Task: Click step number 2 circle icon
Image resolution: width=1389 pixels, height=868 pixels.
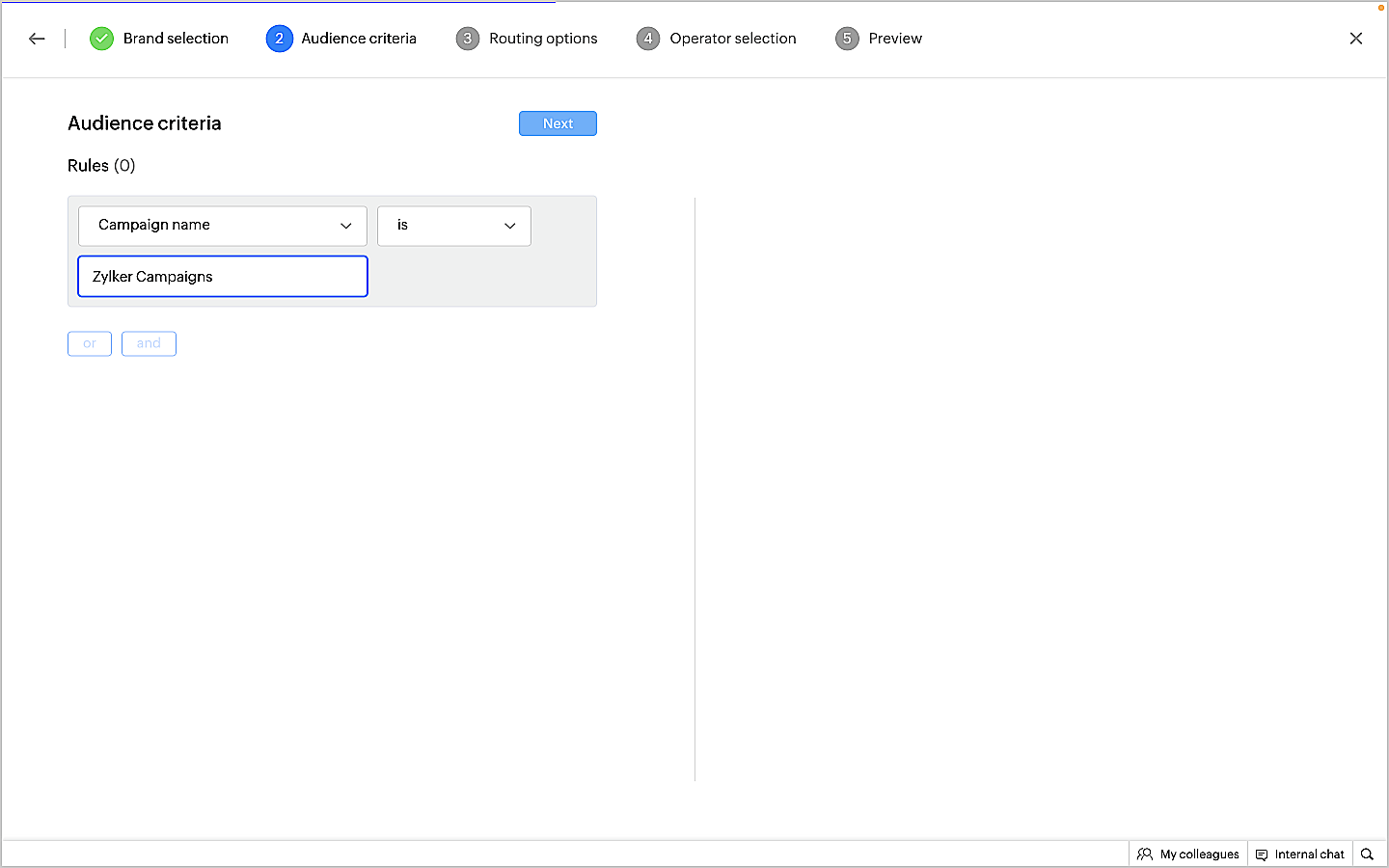Action: 279,39
